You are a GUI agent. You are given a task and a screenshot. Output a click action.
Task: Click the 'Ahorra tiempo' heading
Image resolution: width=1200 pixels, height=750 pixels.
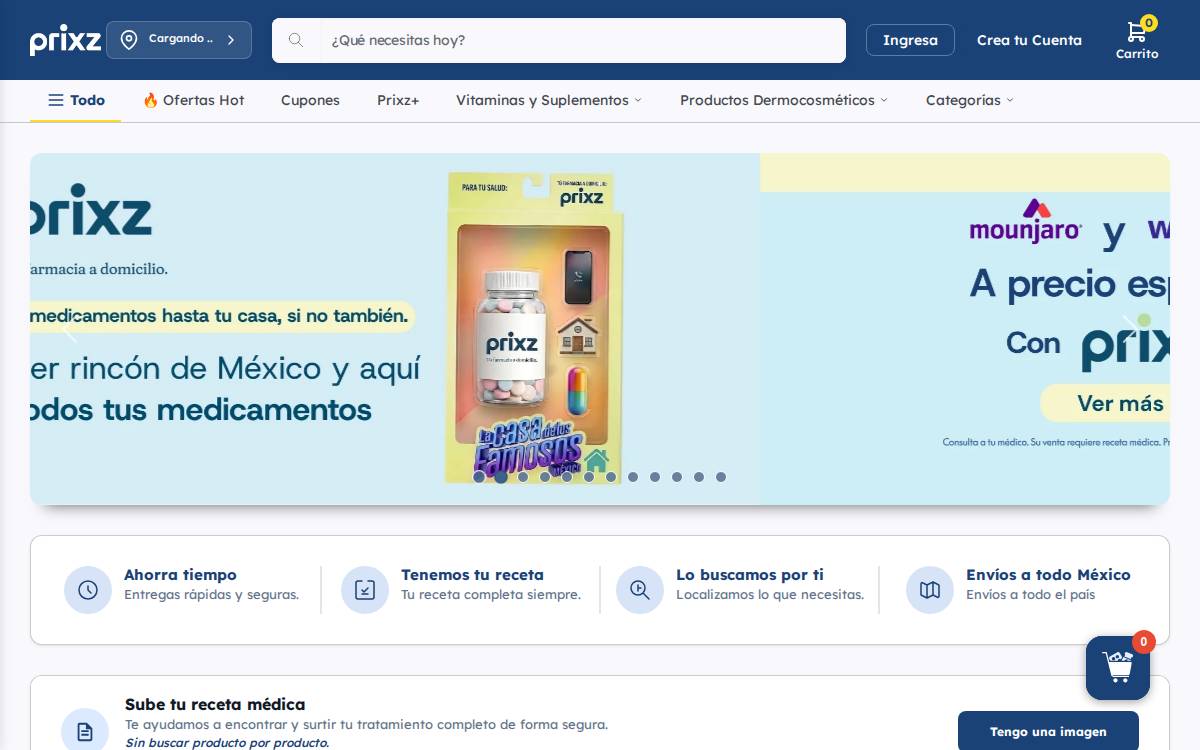[x=180, y=575]
